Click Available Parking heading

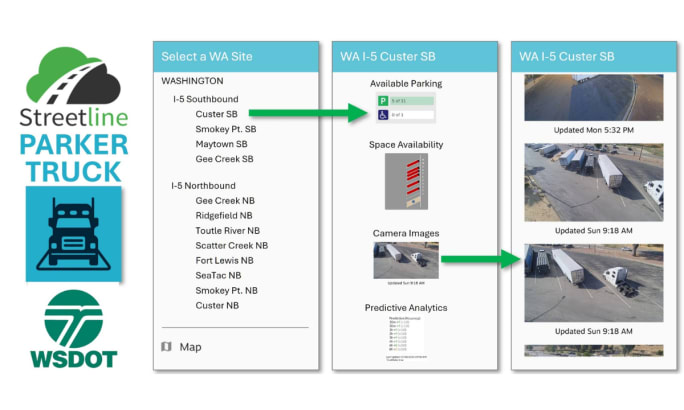coord(406,84)
